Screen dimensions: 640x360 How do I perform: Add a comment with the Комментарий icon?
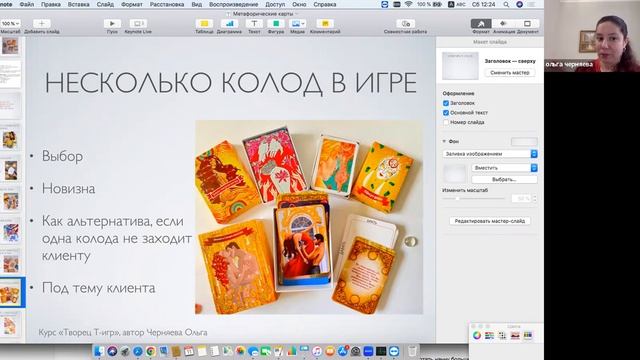pos(325,24)
